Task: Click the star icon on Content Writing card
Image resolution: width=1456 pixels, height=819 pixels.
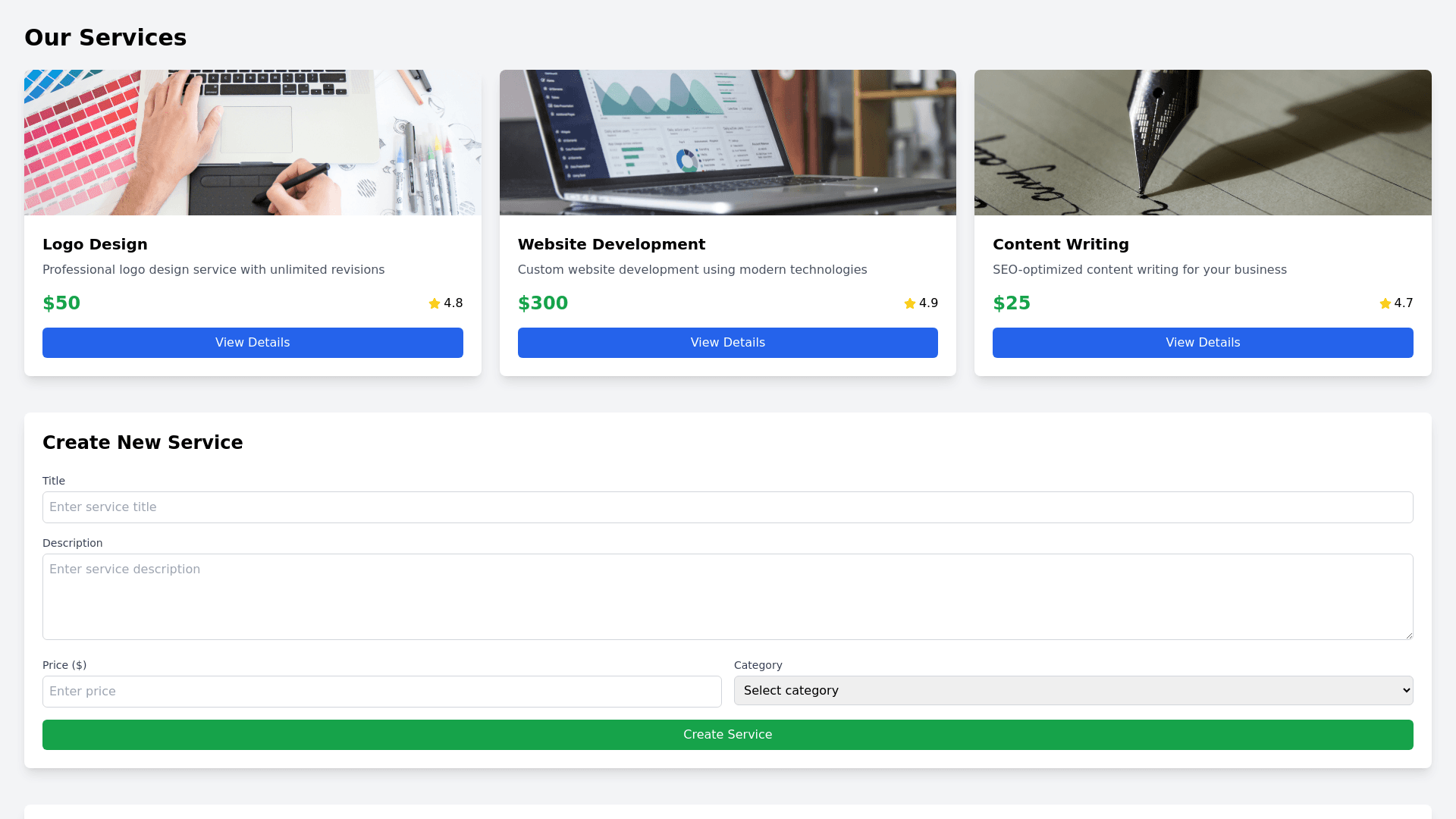Action: 1385,303
